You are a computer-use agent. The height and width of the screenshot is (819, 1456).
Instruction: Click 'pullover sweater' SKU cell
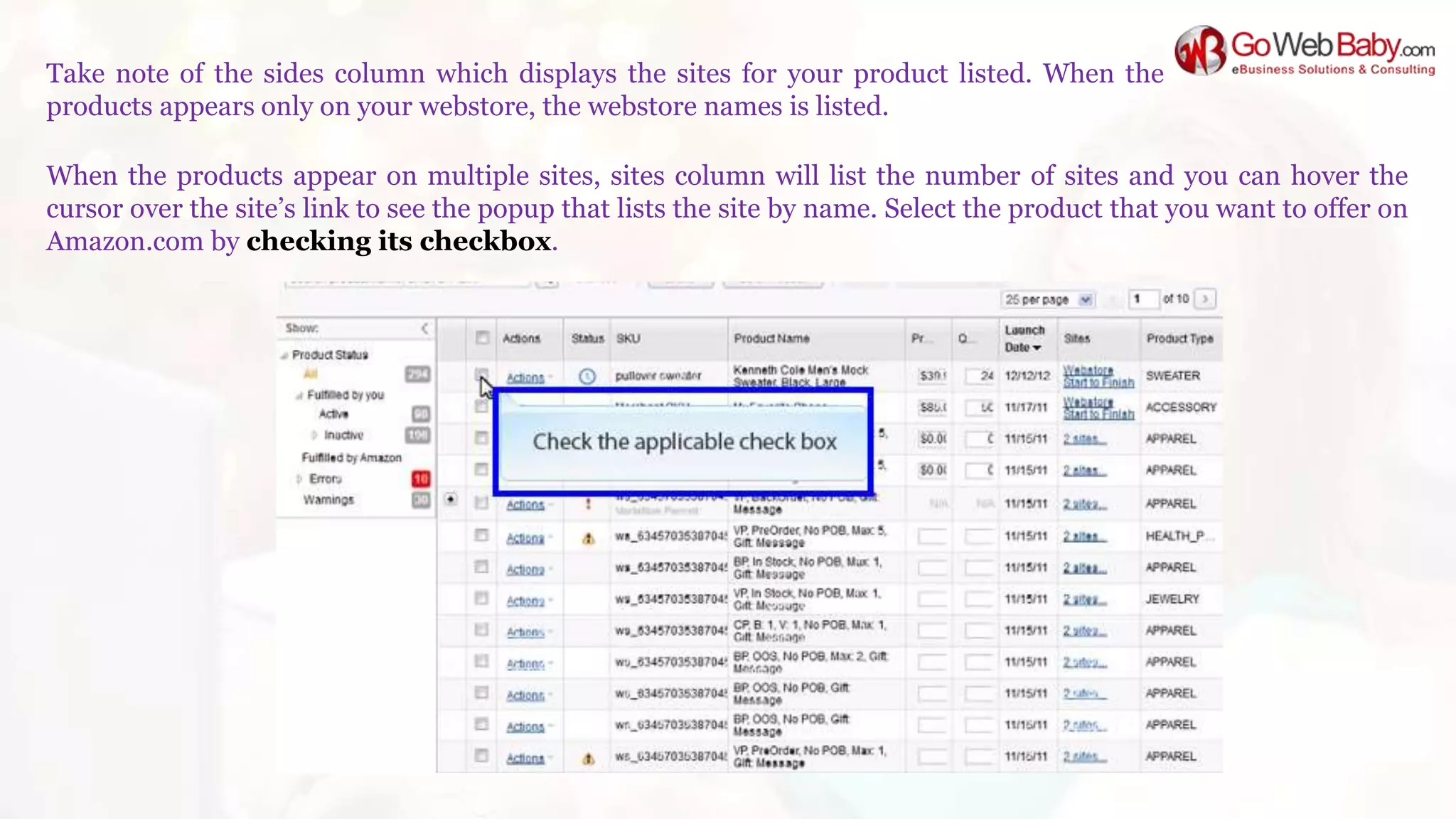tap(658, 375)
